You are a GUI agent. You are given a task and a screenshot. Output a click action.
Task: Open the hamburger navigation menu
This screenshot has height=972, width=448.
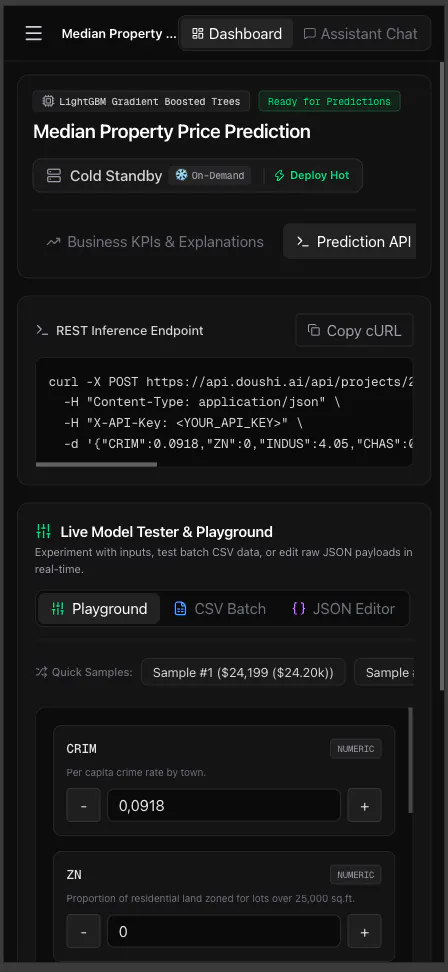tap(33, 33)
